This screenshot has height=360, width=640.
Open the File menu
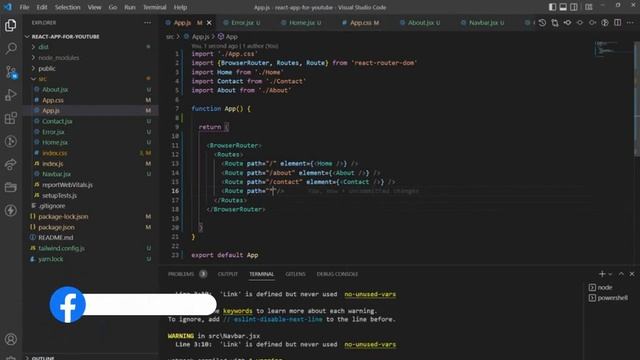point(24,7)
